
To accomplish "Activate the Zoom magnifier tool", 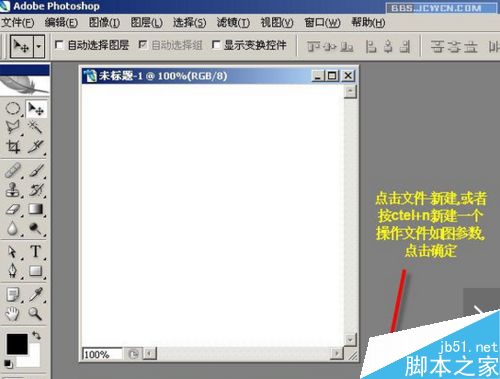I will 35,314.
